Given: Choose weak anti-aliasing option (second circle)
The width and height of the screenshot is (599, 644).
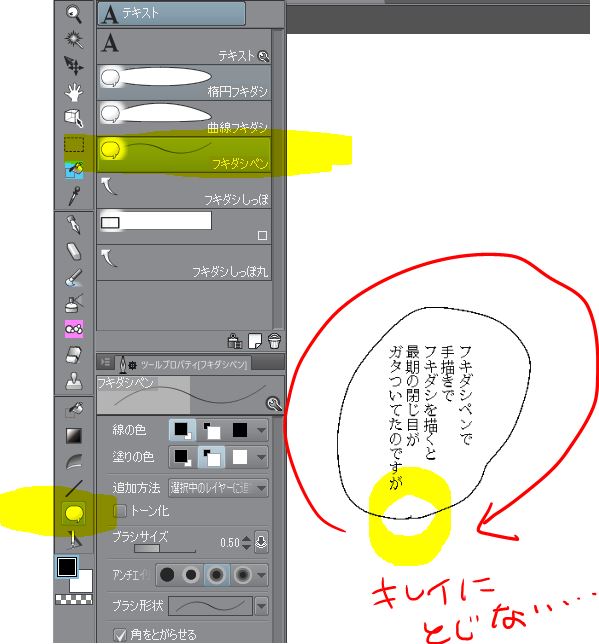Looking at the screenshot, I should (x=191, y=575).
